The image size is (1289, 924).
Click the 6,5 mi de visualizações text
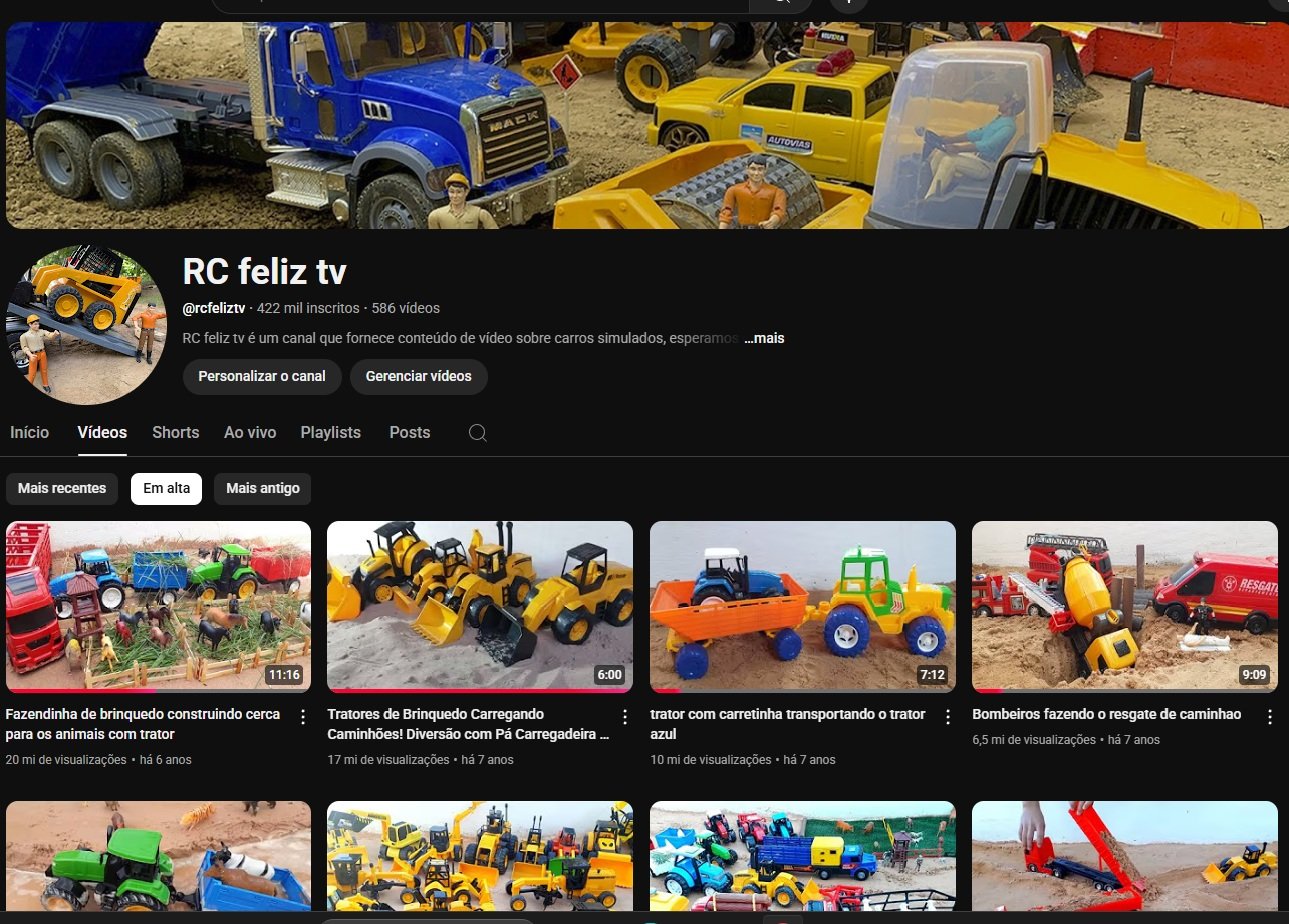click(x=1034, y=740)
